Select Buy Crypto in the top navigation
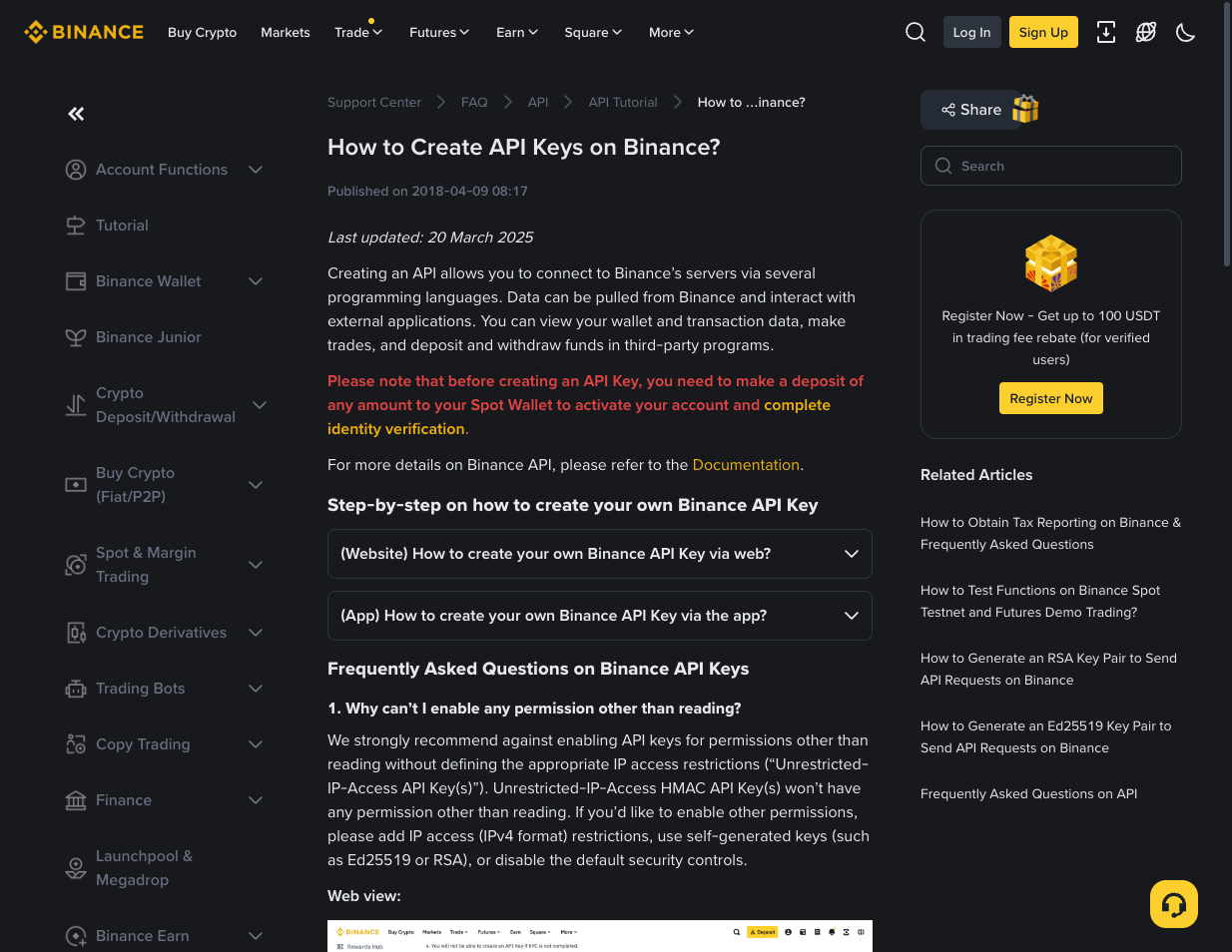Image resolution: width=1232 pixels, height=952 pixels. click(x=203, y=32)
